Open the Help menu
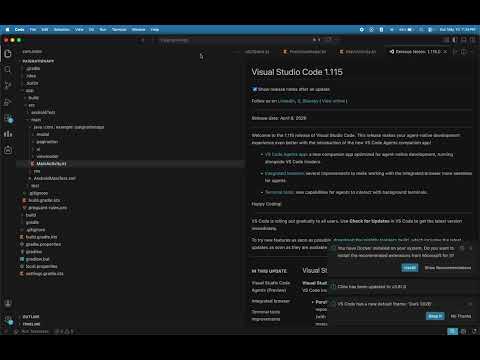The height and width of the screenshot is (360, 480). click(155, 29)
